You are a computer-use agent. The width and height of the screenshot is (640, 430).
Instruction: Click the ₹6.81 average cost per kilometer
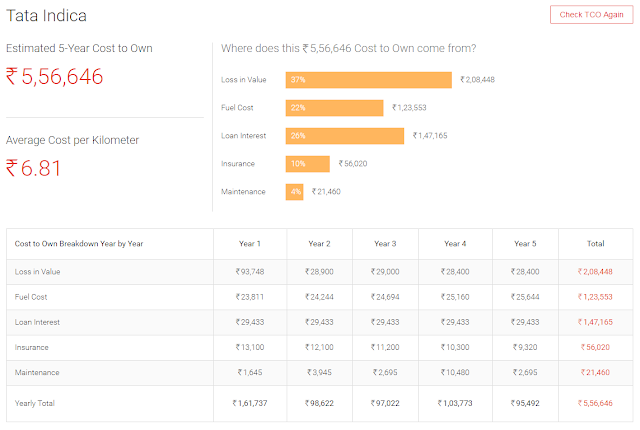point(33,168)
